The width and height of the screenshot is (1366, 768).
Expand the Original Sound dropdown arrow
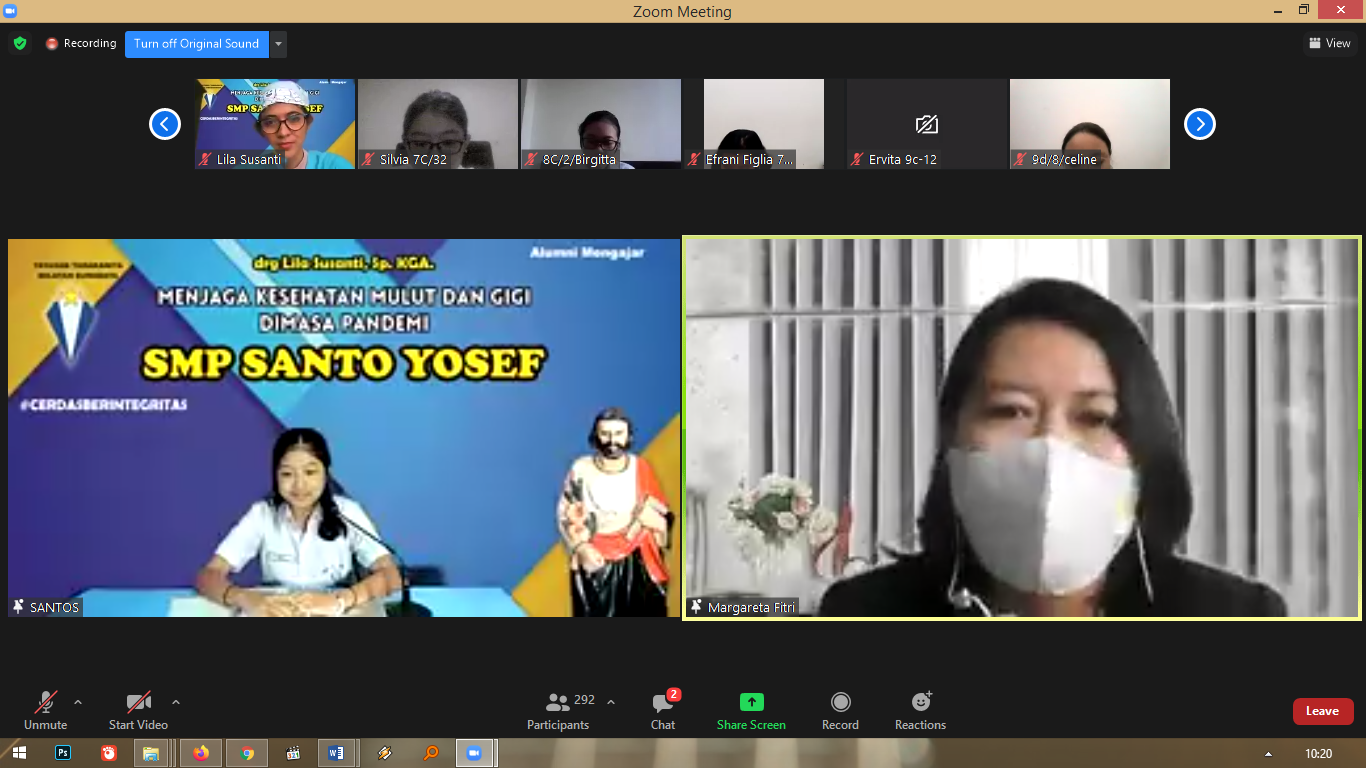(279, 44)
